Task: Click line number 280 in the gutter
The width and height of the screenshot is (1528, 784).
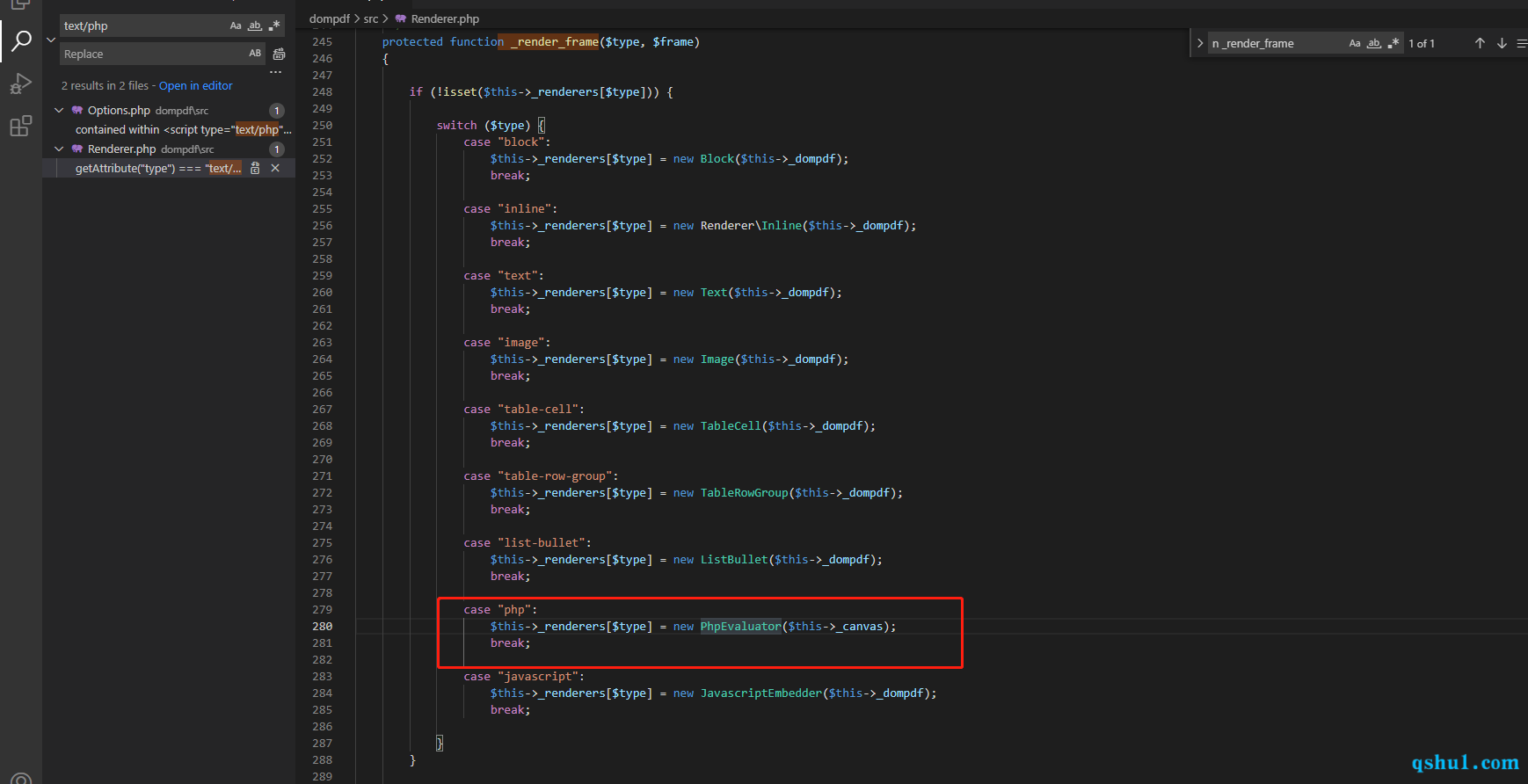Action: [323, 627]
